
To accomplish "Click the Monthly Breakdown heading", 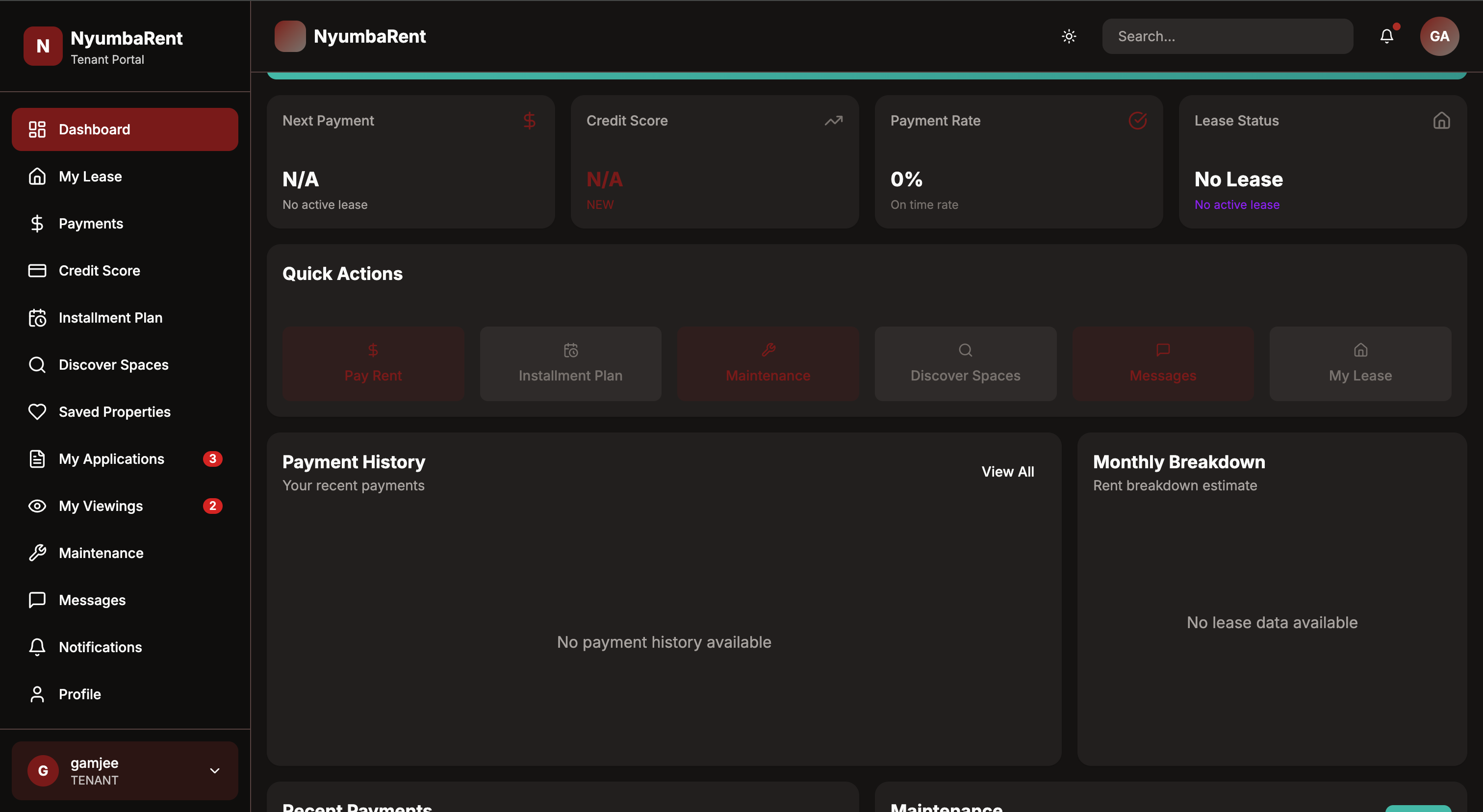I will tap(1178, 462).
